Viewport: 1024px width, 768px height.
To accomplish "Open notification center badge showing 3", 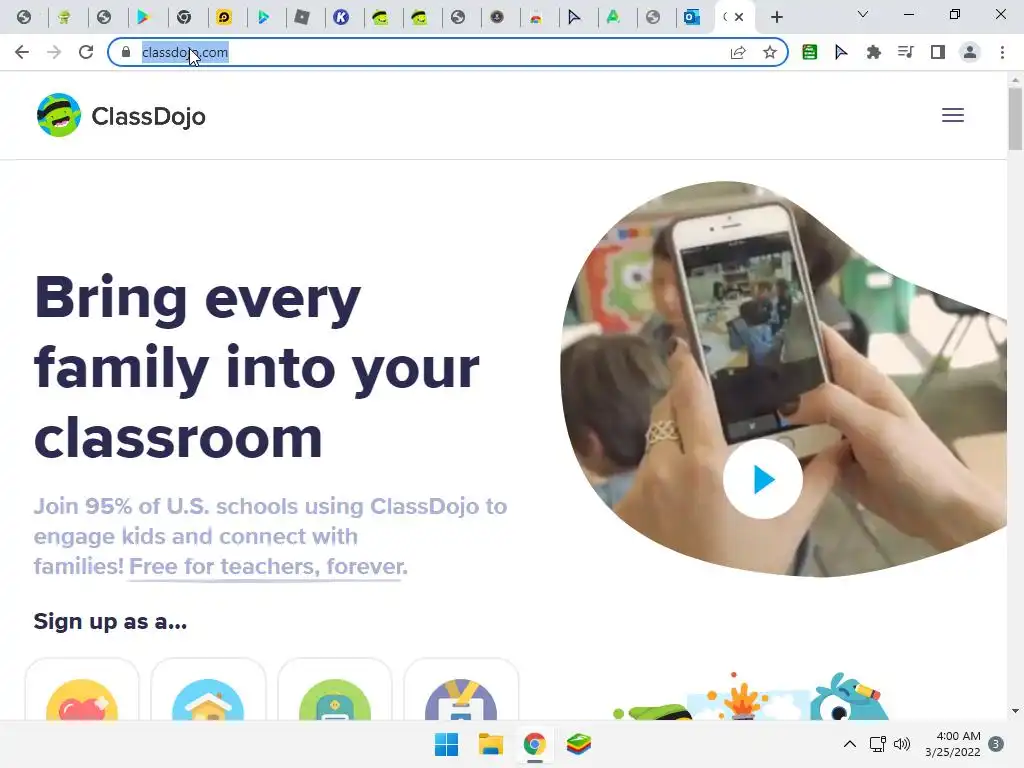I will coord(996,744).
